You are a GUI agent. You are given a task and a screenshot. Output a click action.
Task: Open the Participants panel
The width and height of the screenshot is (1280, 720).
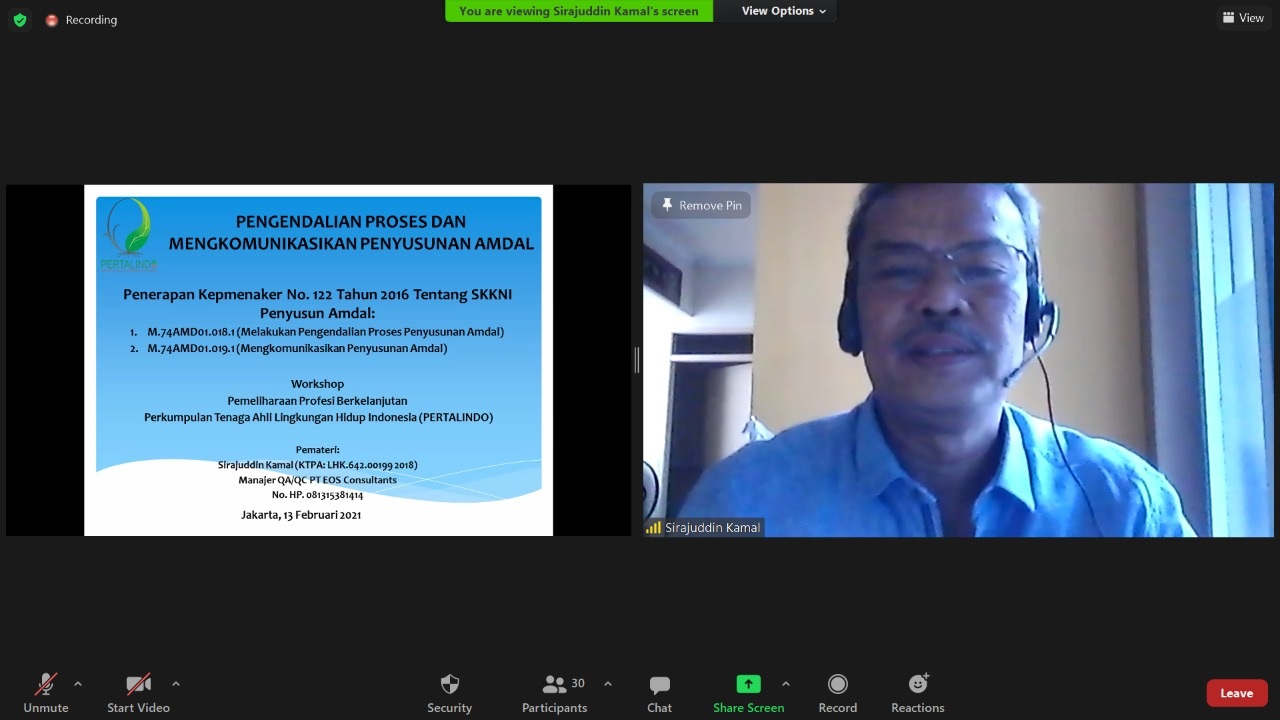[554, 685]
